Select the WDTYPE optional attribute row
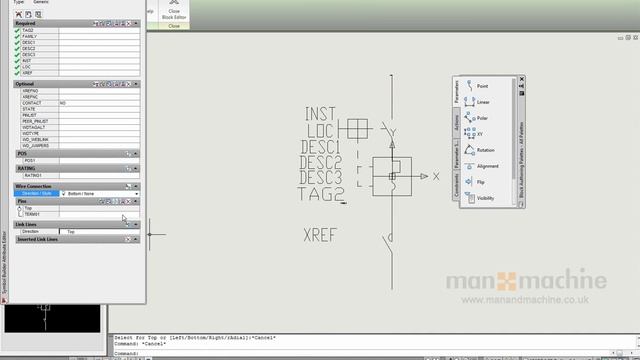 (x=80, y=133)
